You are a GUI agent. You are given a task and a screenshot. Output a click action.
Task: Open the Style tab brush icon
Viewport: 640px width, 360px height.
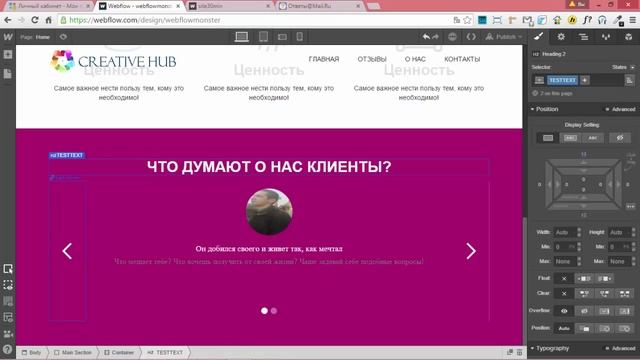(539, 37)
